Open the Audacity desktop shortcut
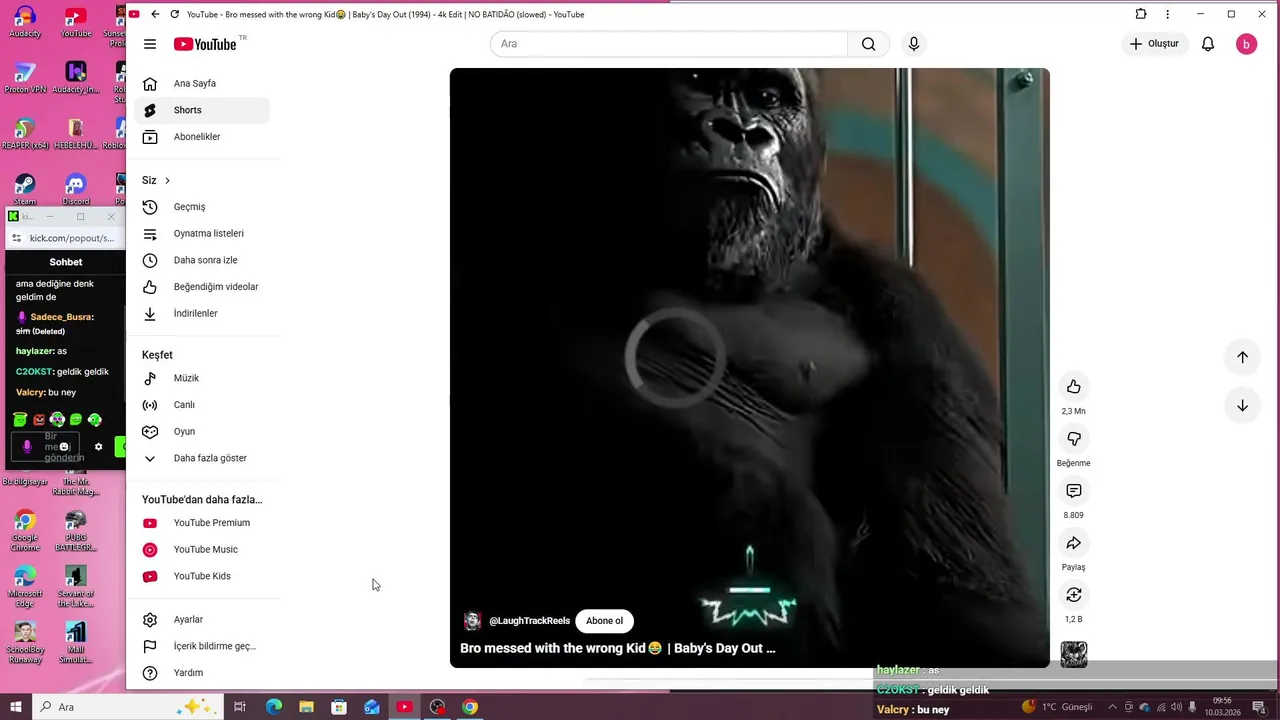The height and width of the screenshot is (720, 1280). (25, 22)
